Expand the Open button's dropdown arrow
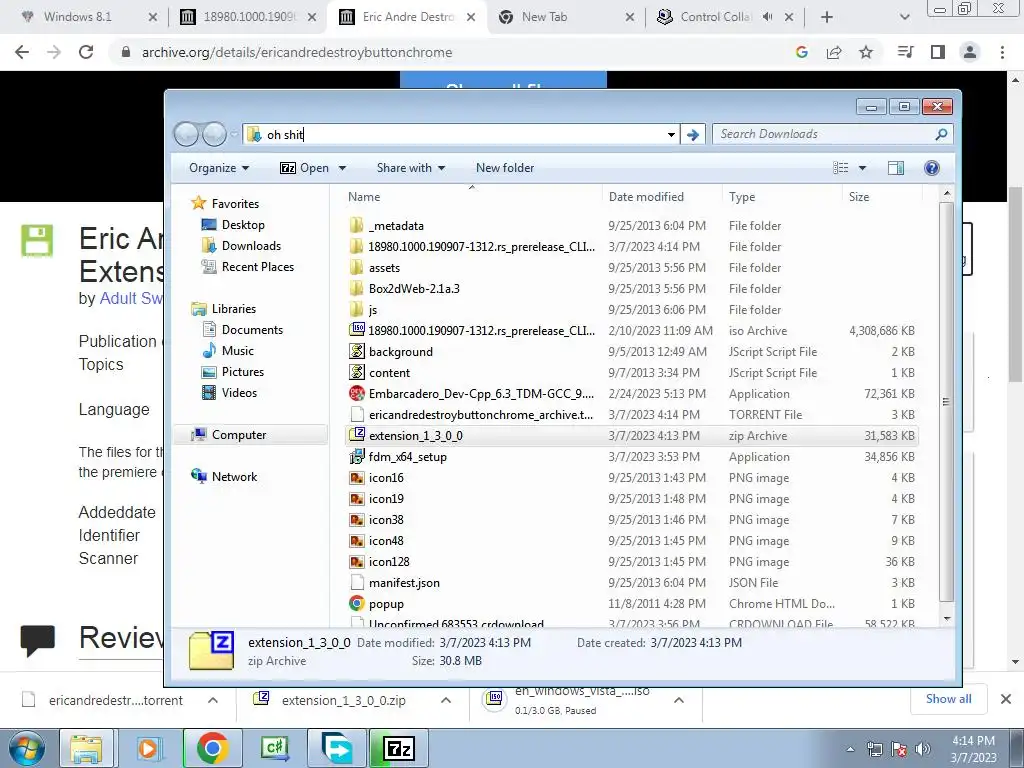 click(342, 168)
